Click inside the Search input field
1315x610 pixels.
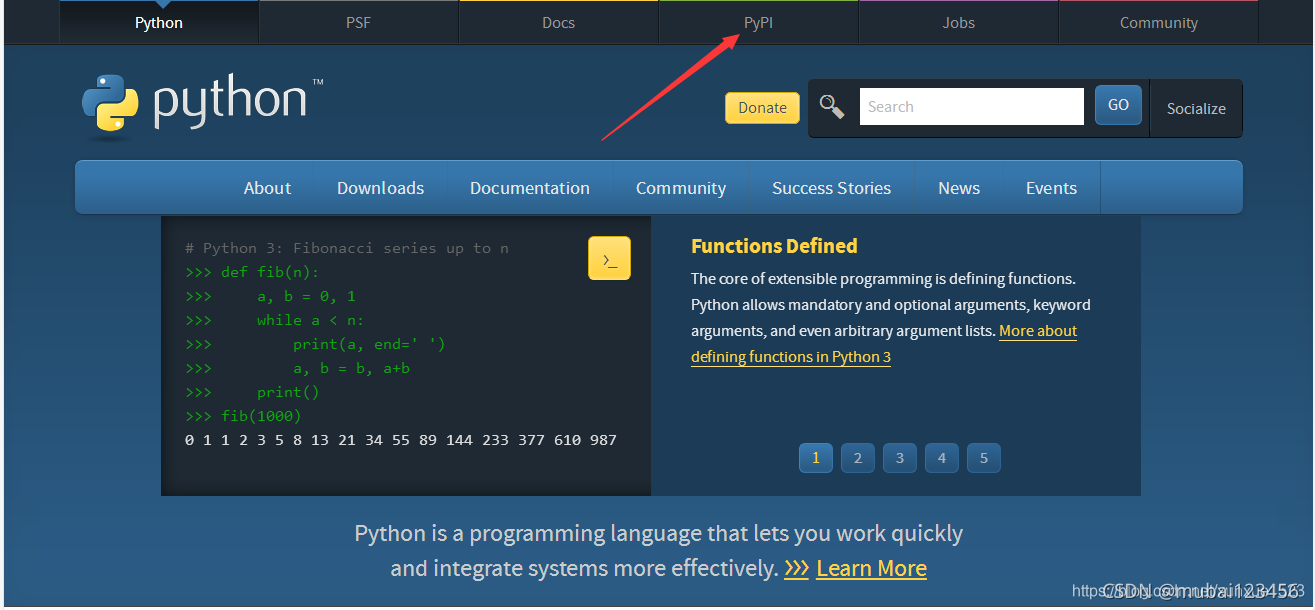pos(971,105)
